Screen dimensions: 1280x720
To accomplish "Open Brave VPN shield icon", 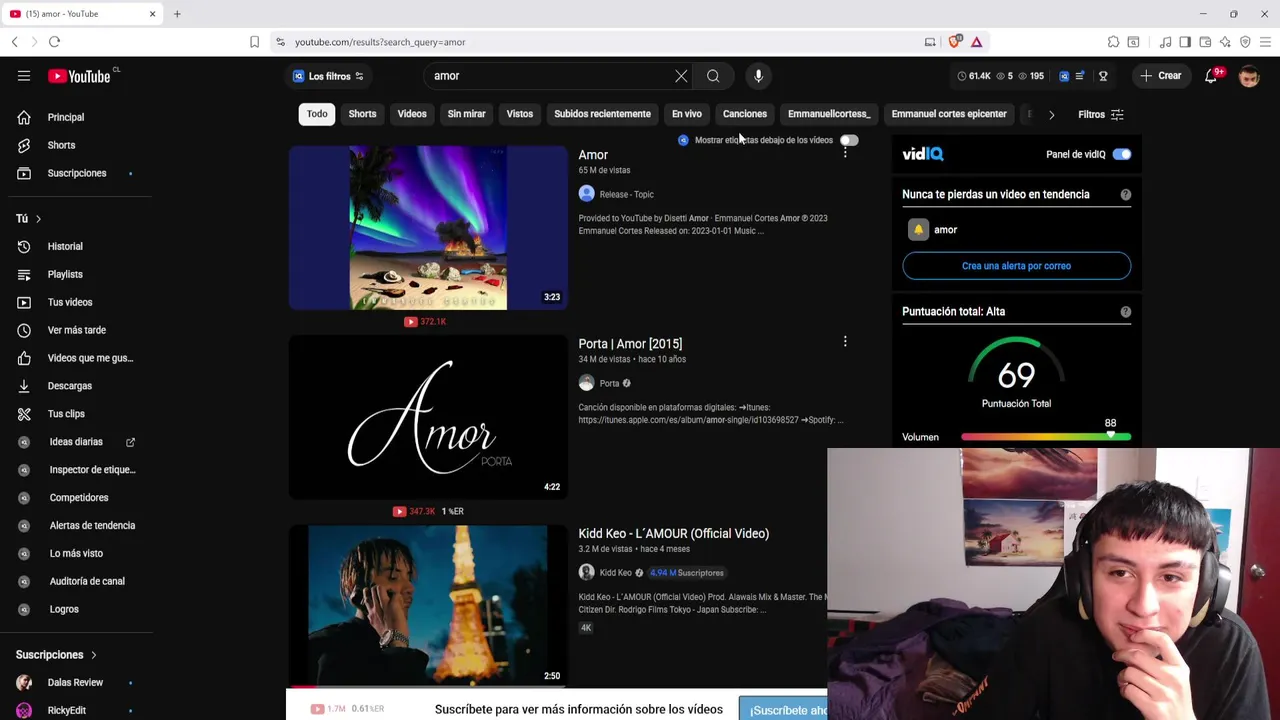I will (1245, 42).
